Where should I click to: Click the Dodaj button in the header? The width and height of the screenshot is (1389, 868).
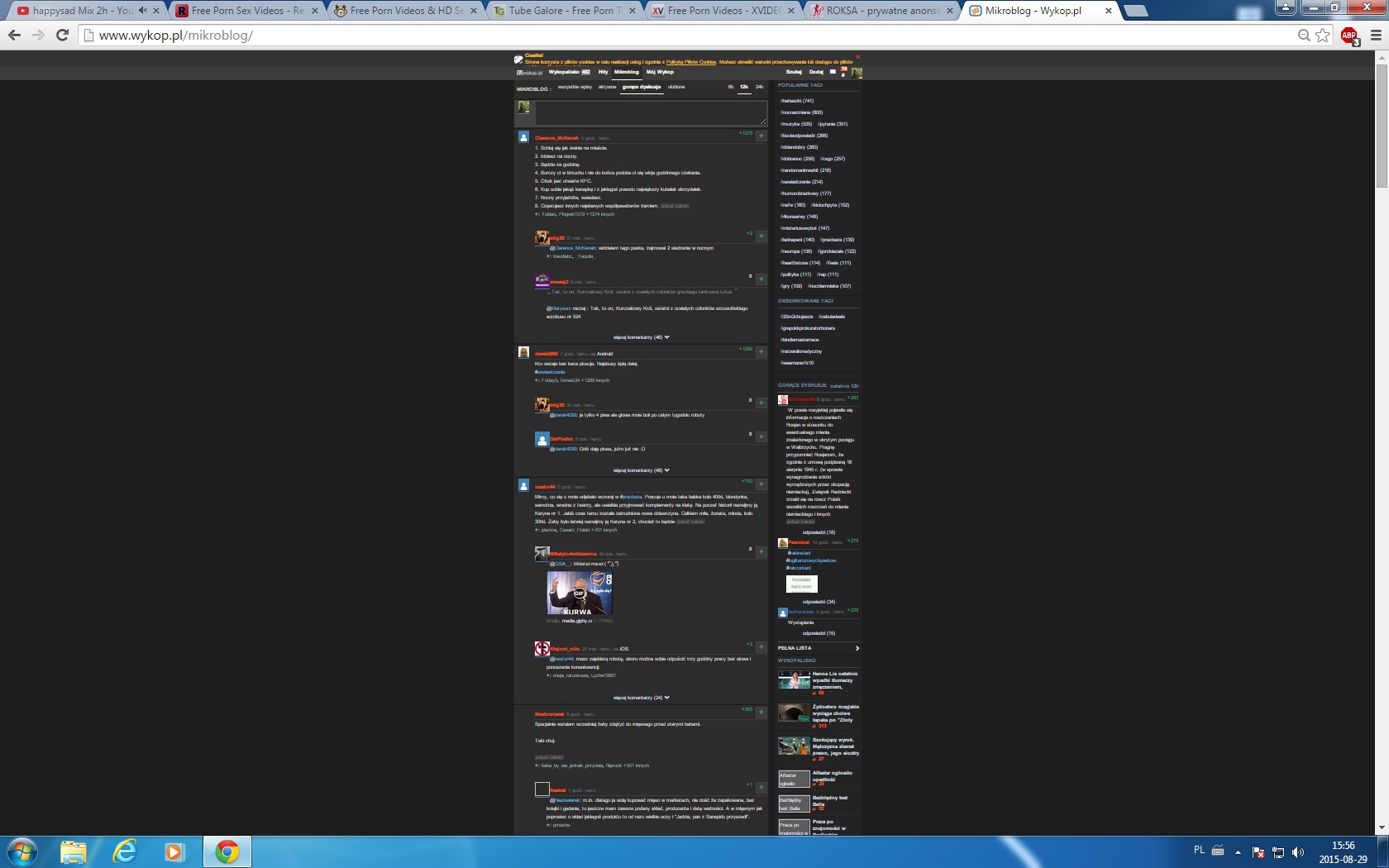[x=816, y=72]
